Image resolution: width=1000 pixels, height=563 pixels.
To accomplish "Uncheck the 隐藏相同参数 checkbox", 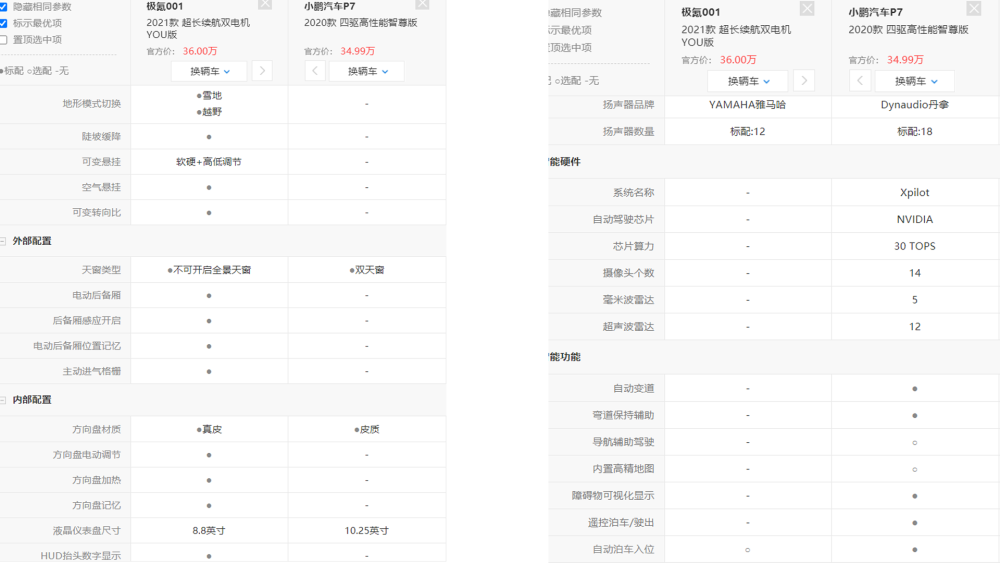I will pos(3,6).
